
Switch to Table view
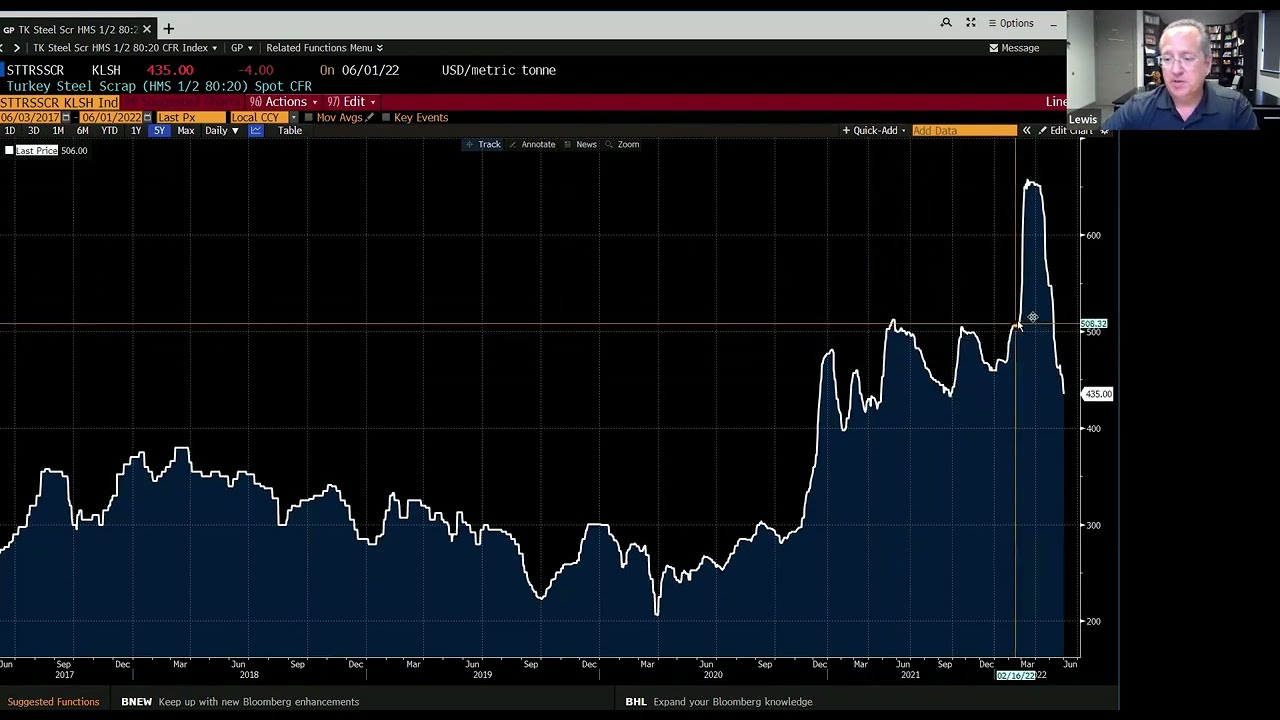(290, 131)
